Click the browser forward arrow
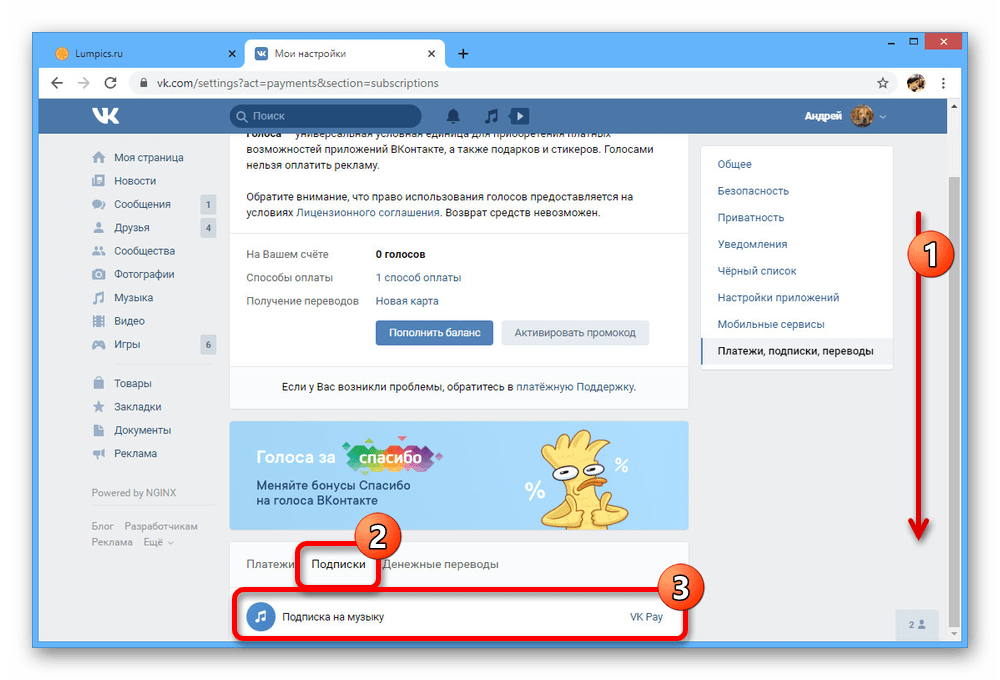 point(84,83)
